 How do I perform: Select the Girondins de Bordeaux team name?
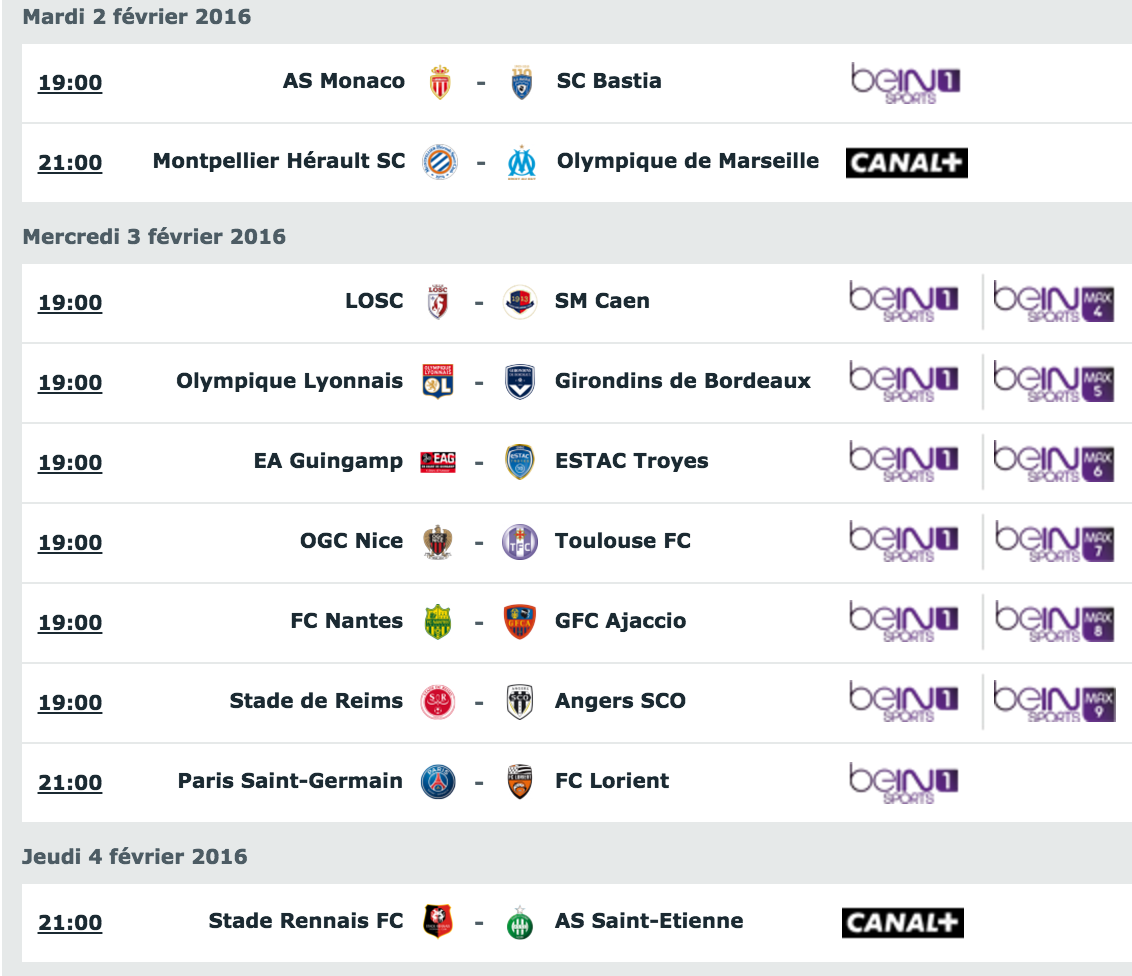pyautogui.click(x=683, y=380)
